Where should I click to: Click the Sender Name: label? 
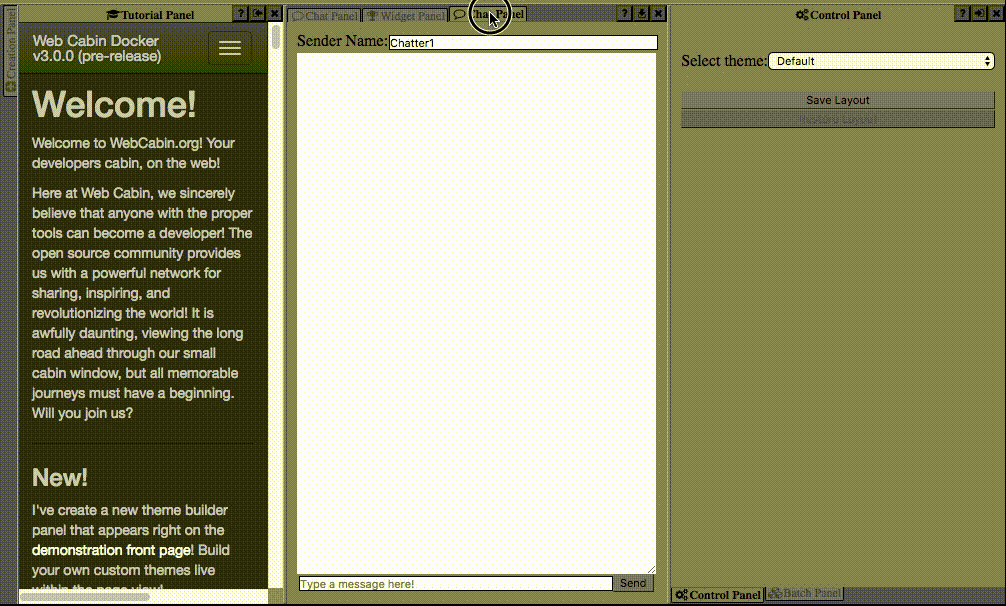(342, 41)
